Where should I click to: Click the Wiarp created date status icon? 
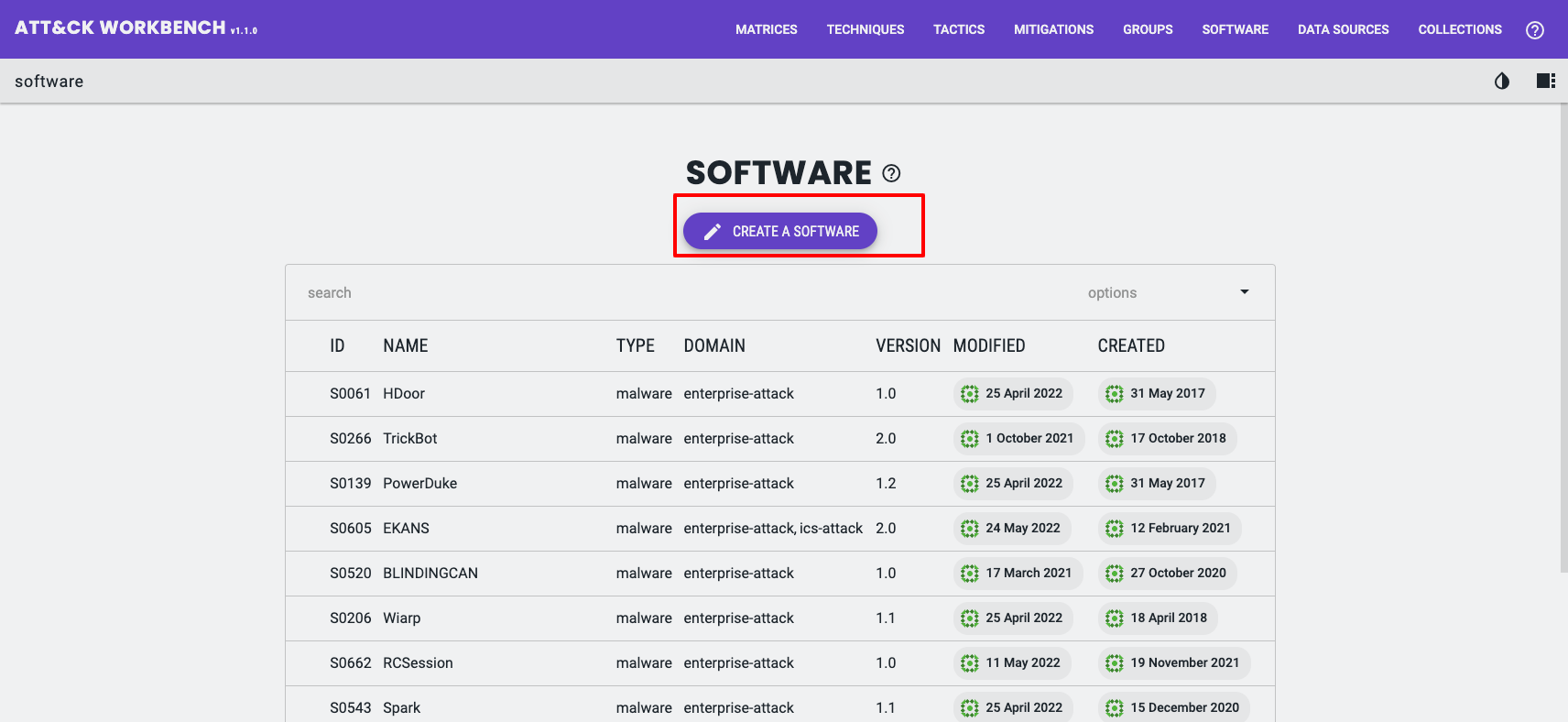(x=1114, y=618)
